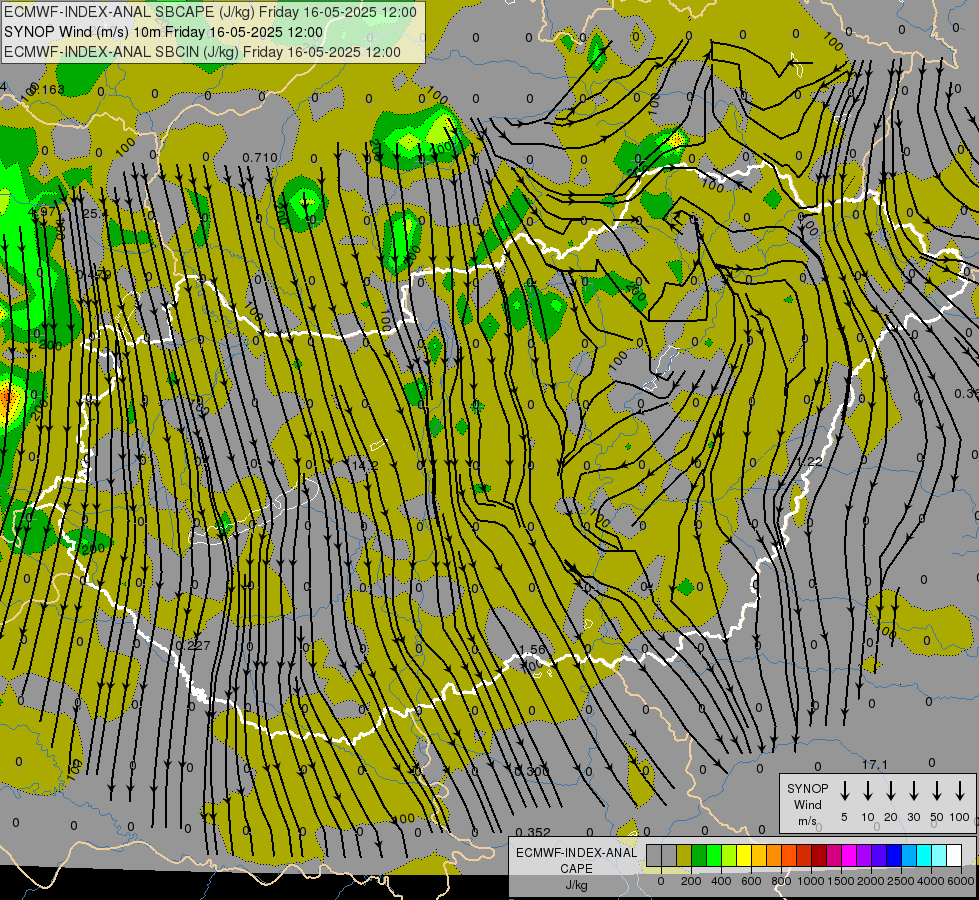Image resolution: width=979 pixels, height=900 pixels.
Task: Click the pure blue CAPE legend swatch
Action: pos(893,855)
